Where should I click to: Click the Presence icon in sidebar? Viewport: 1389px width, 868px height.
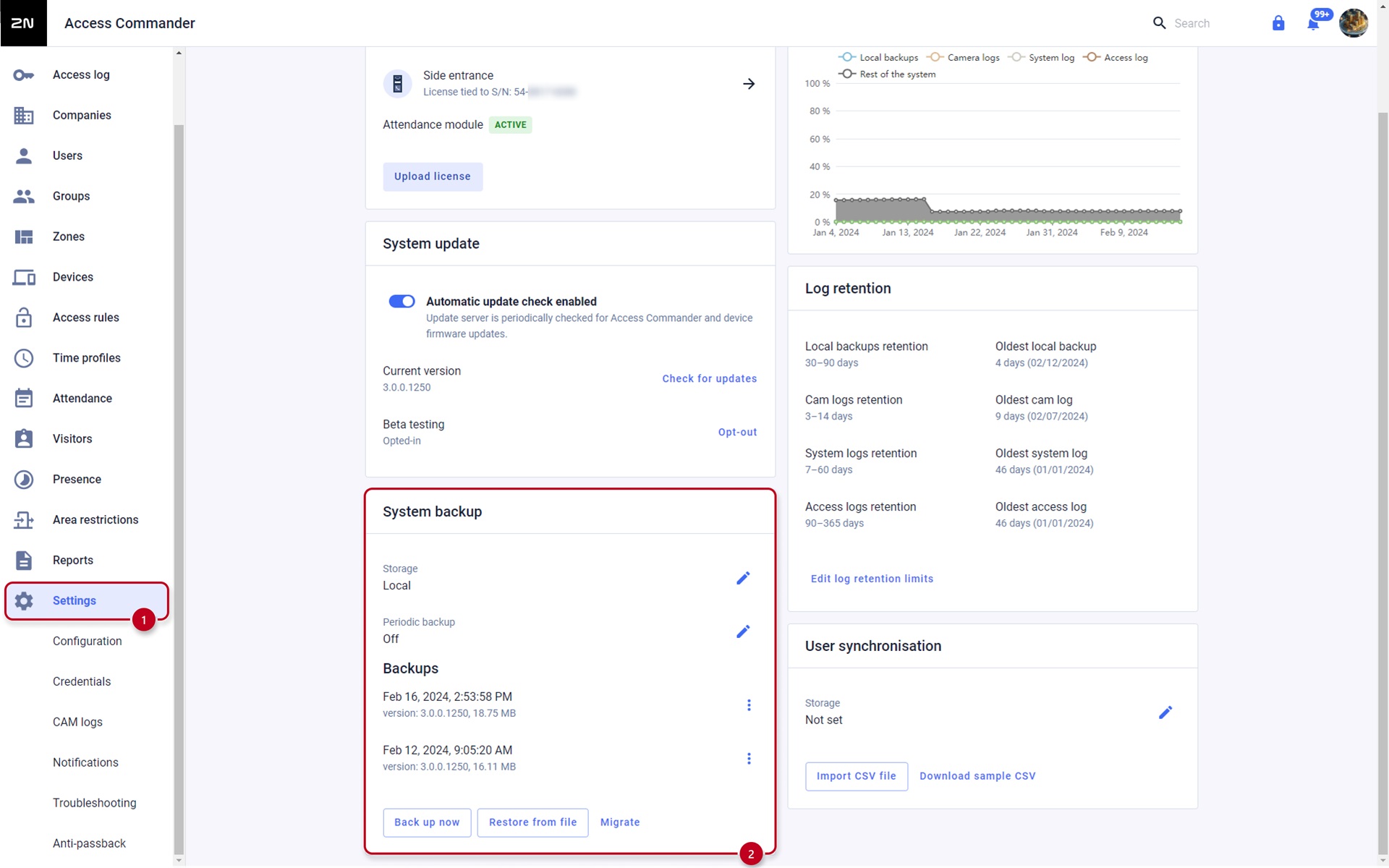(x=24, y=480)
